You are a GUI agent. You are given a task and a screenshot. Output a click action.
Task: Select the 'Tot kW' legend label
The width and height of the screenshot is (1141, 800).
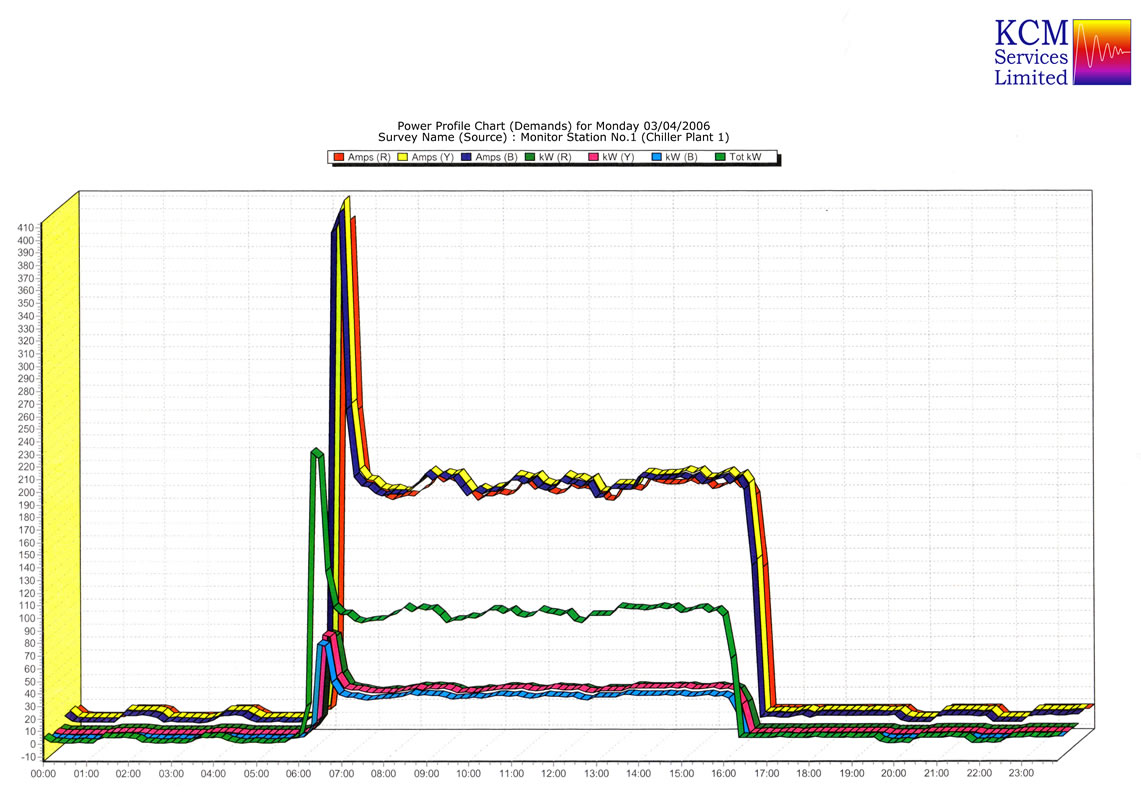point(745,157)
